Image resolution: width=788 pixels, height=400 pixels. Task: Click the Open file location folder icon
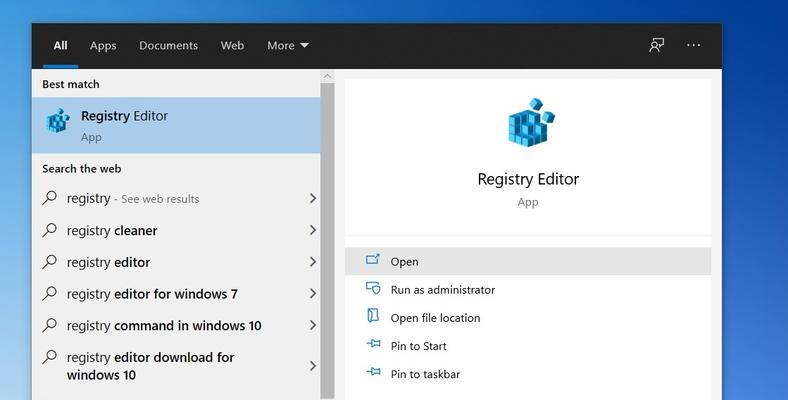click(373, 316)
